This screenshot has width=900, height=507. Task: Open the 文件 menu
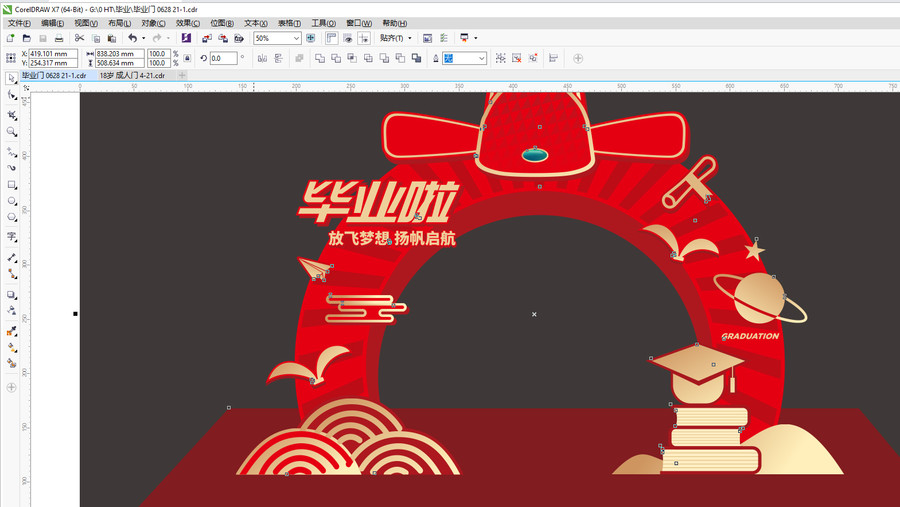tap(19, 23)
